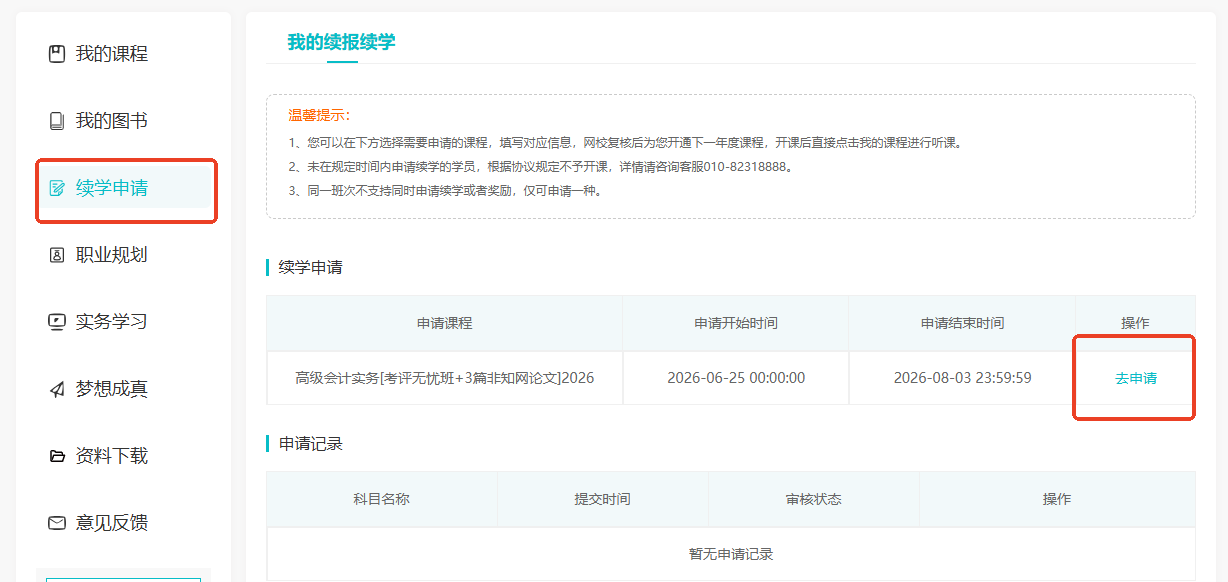Click the 资料下载 folder icon
Screen dimensions: 1228x582
57,456
